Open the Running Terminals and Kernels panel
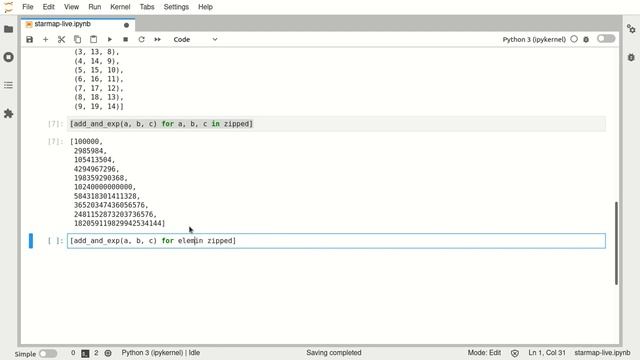The height and width of the screenshot is (360, 640). pyautogui.click(x=9, y=57)
